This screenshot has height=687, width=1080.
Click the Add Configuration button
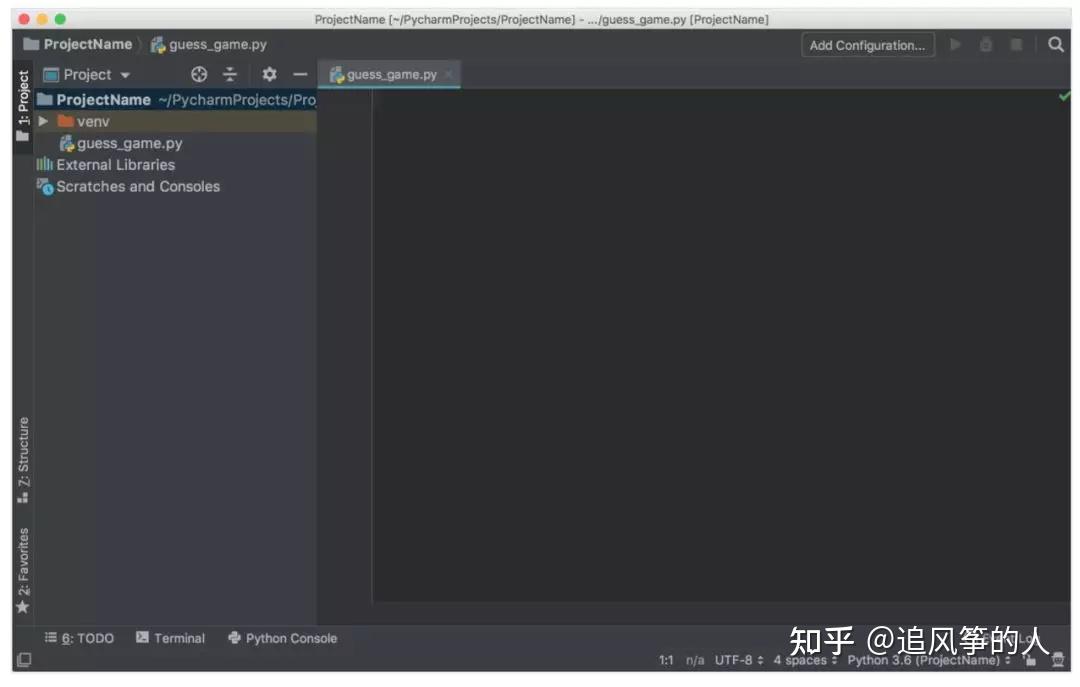point(867,44)
